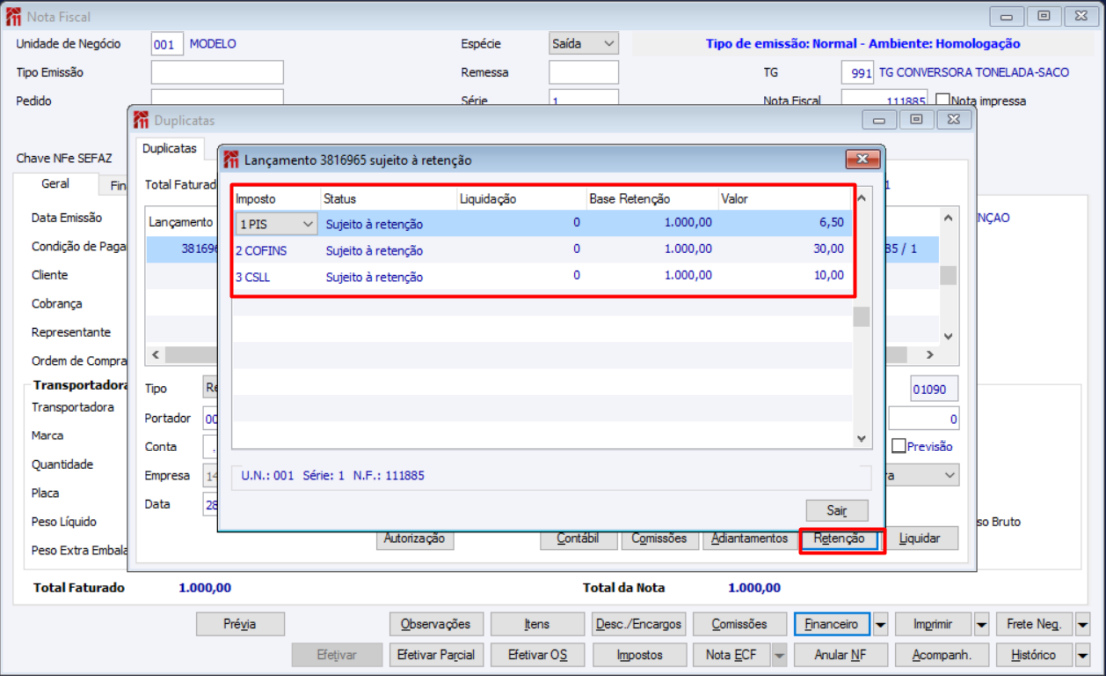Click the Acompanh. button
The width and height of the screenshot is (1106, 676).
[x=941, y=655]
